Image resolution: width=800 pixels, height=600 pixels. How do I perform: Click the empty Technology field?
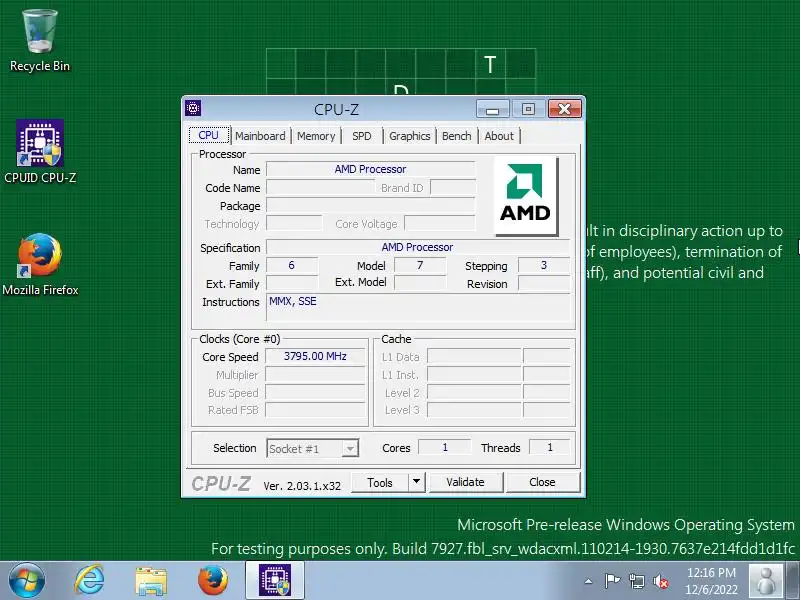294,223
